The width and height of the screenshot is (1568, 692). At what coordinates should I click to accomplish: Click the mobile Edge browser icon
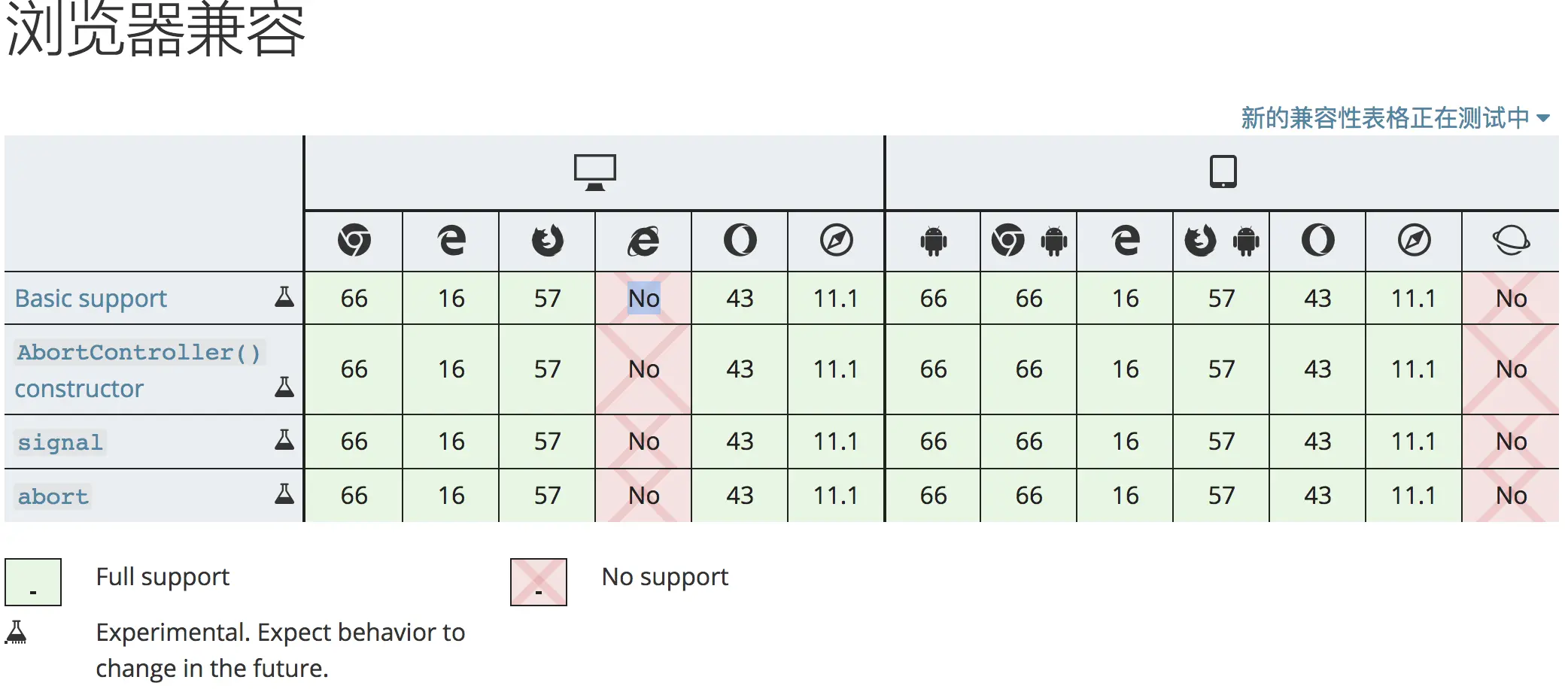click(x=1126, y=241)
